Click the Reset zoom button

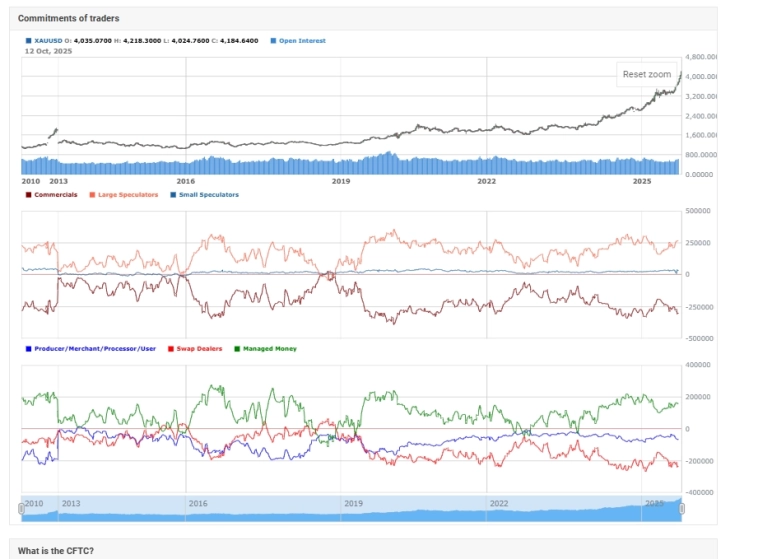click(646, 75)
